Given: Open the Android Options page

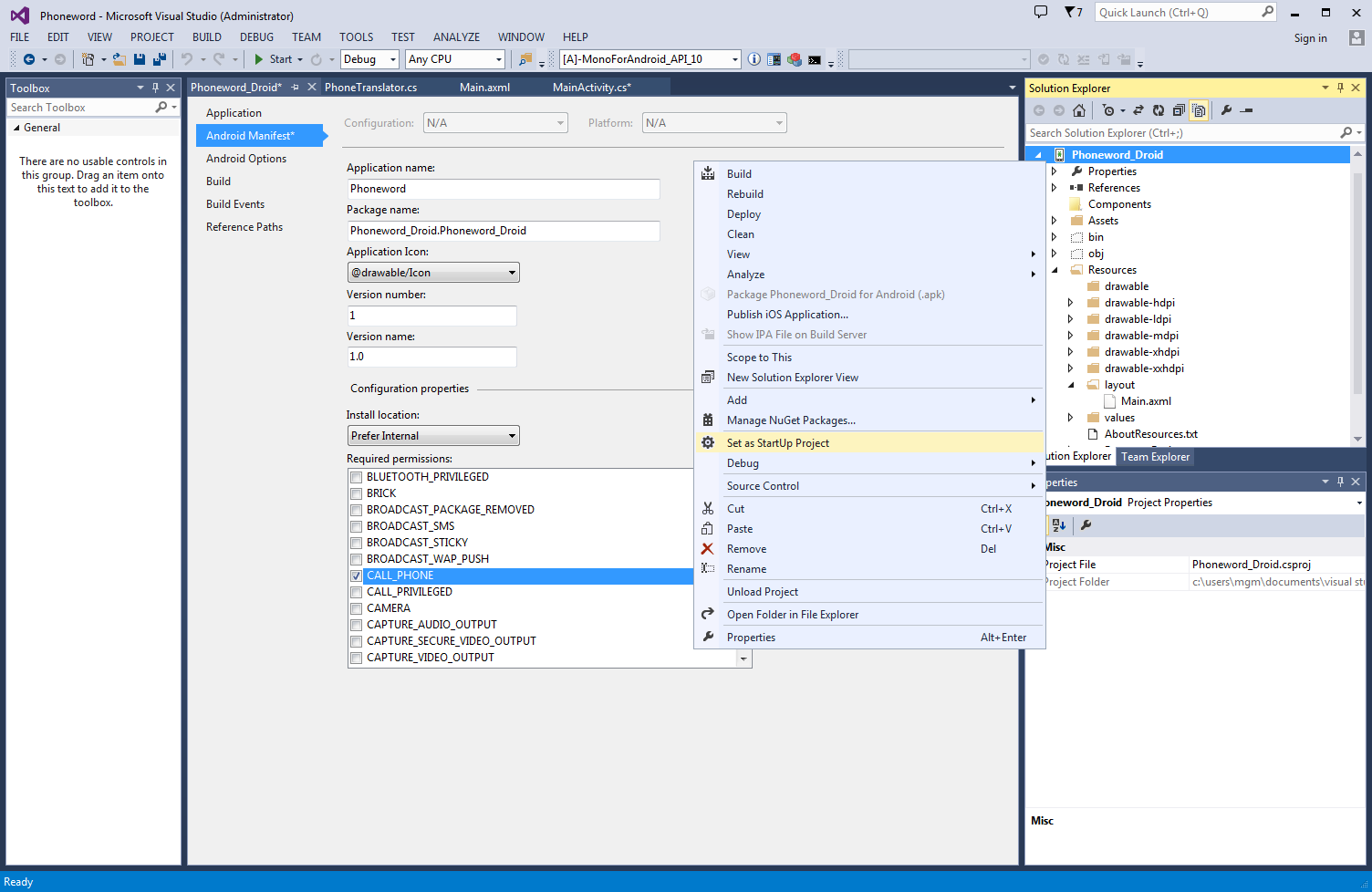Looking at the screenshot, I should [x=245, y=159].
